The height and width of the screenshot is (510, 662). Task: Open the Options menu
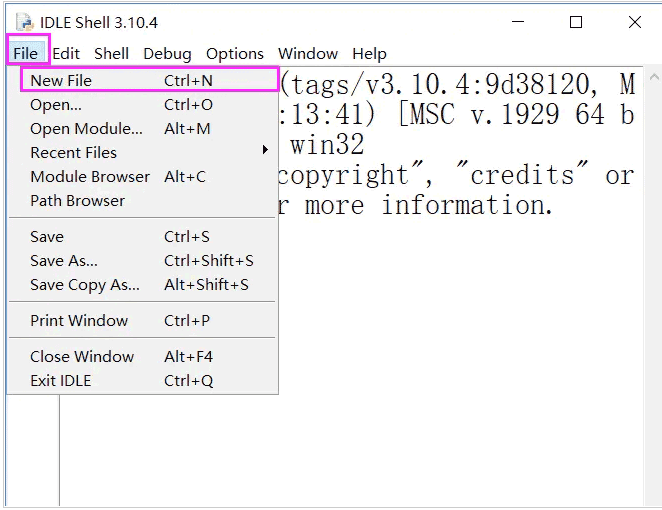point(235,54)
